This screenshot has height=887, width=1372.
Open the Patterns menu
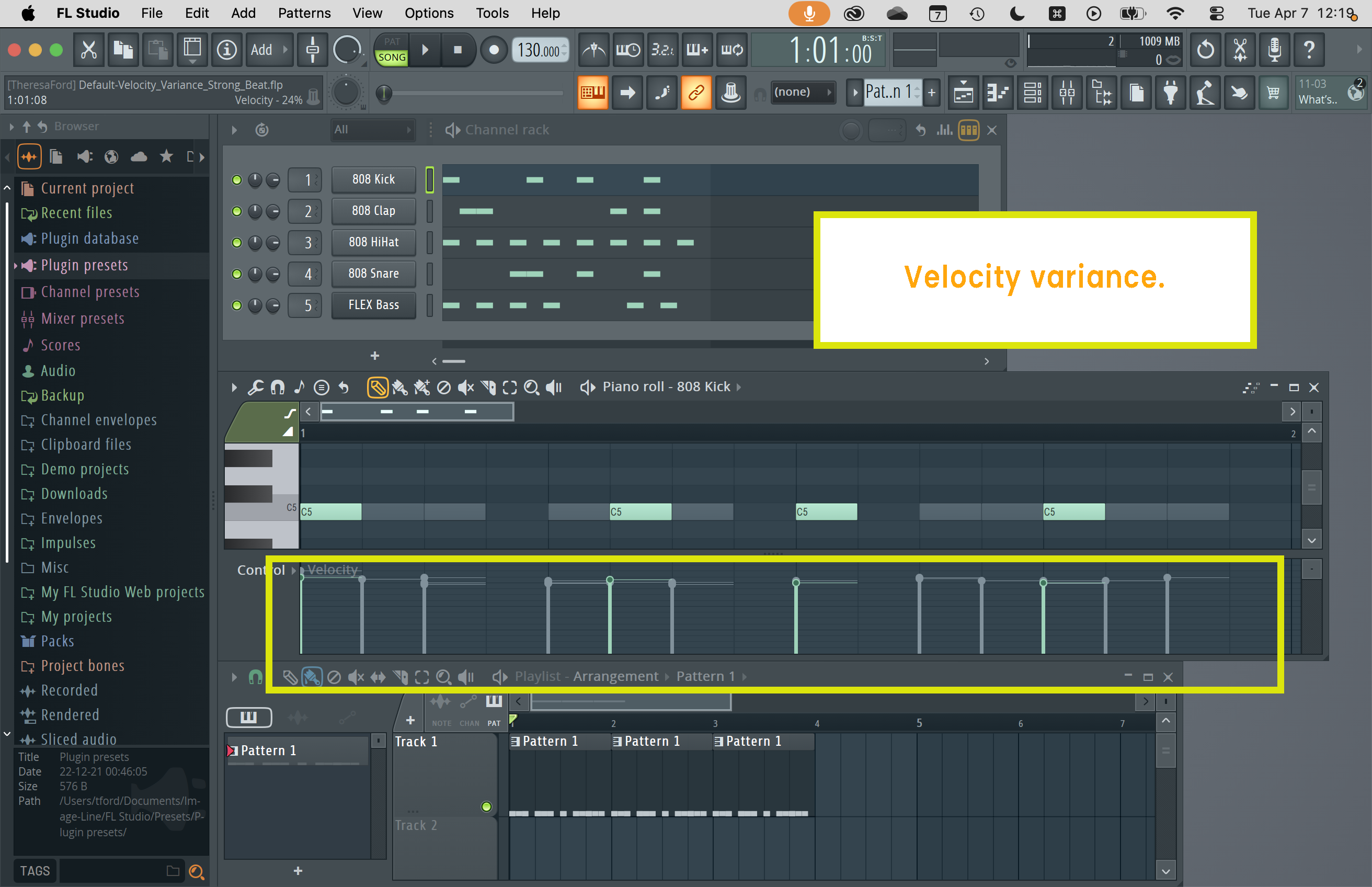(304, 13)
